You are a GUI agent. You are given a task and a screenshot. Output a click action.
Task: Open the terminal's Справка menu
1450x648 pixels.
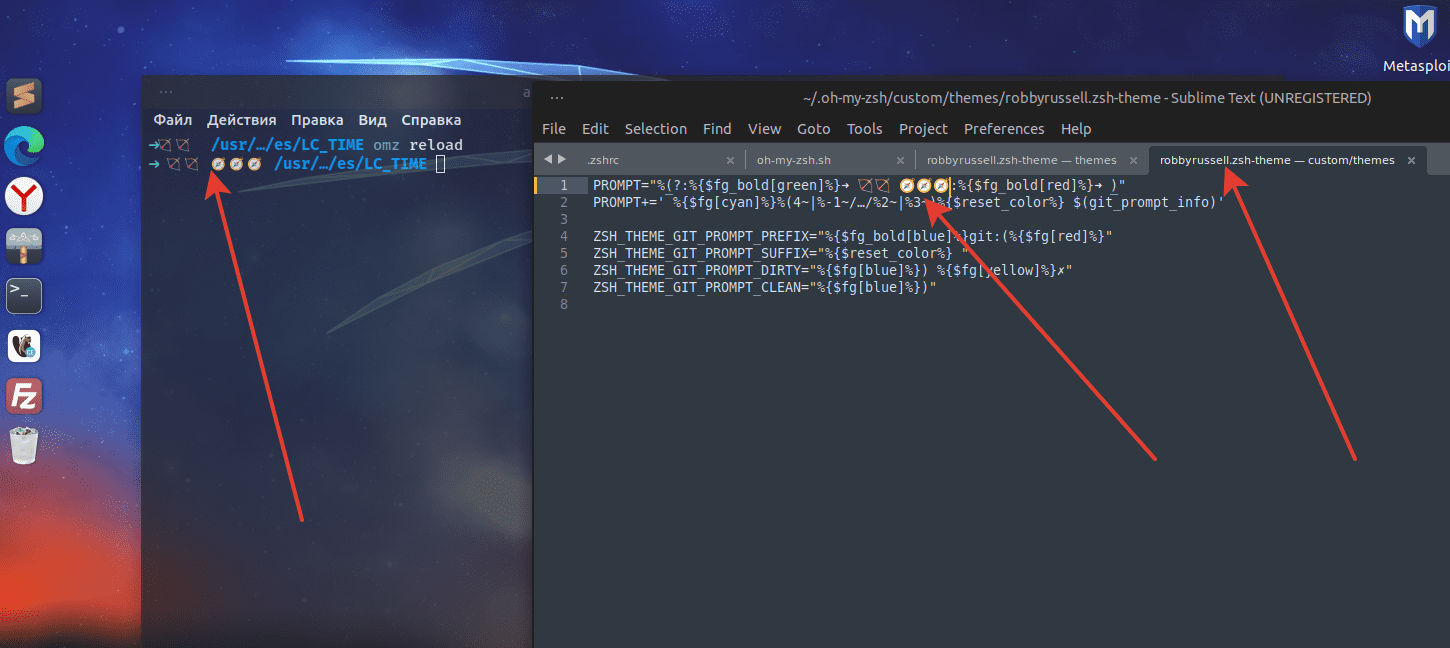(x=431, y=120)
